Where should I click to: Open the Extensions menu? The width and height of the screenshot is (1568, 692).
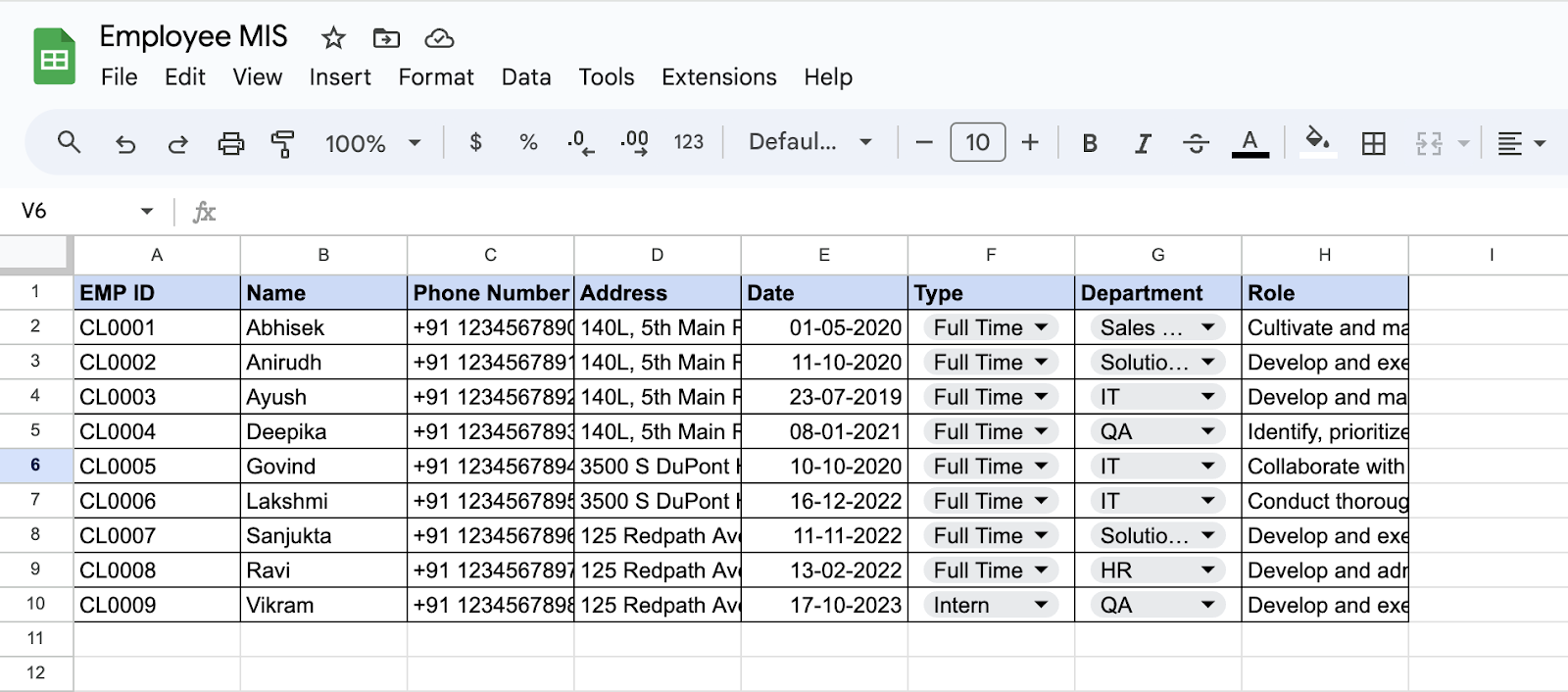tap(719, 77)
